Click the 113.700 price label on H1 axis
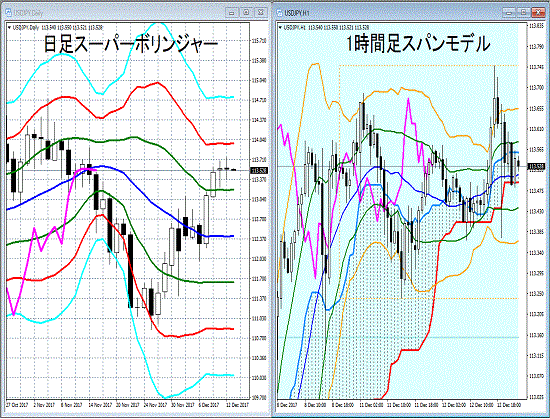The height and width of the screenshot is (419, 550). [536, 88]
